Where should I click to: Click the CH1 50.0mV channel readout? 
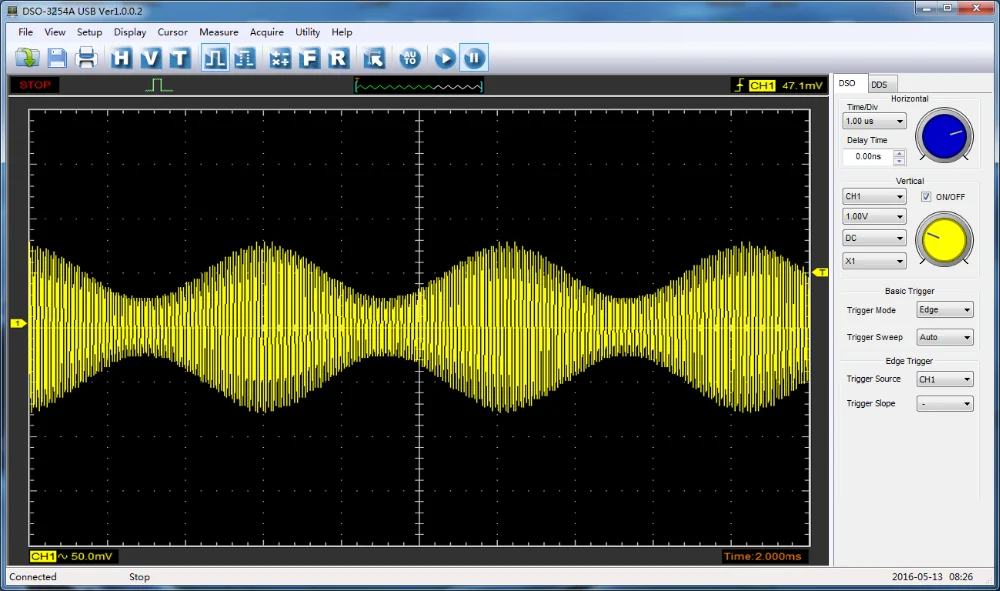(72, 557)
